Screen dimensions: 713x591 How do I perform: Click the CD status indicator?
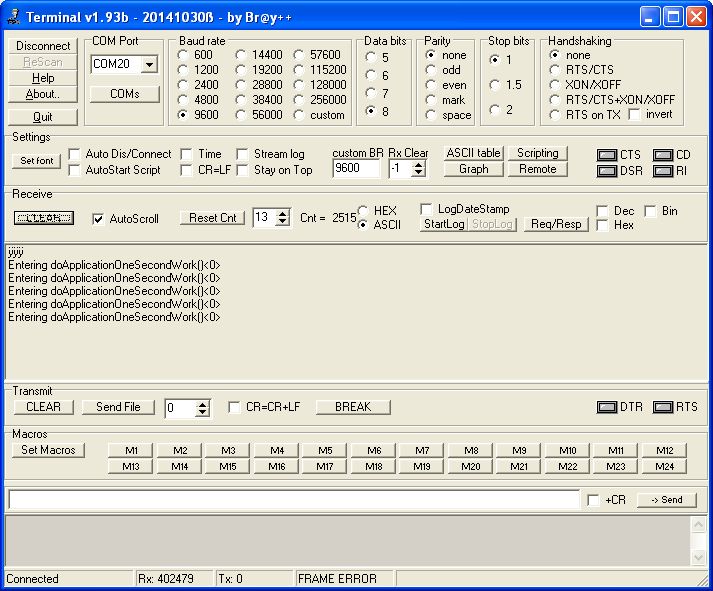663,155
